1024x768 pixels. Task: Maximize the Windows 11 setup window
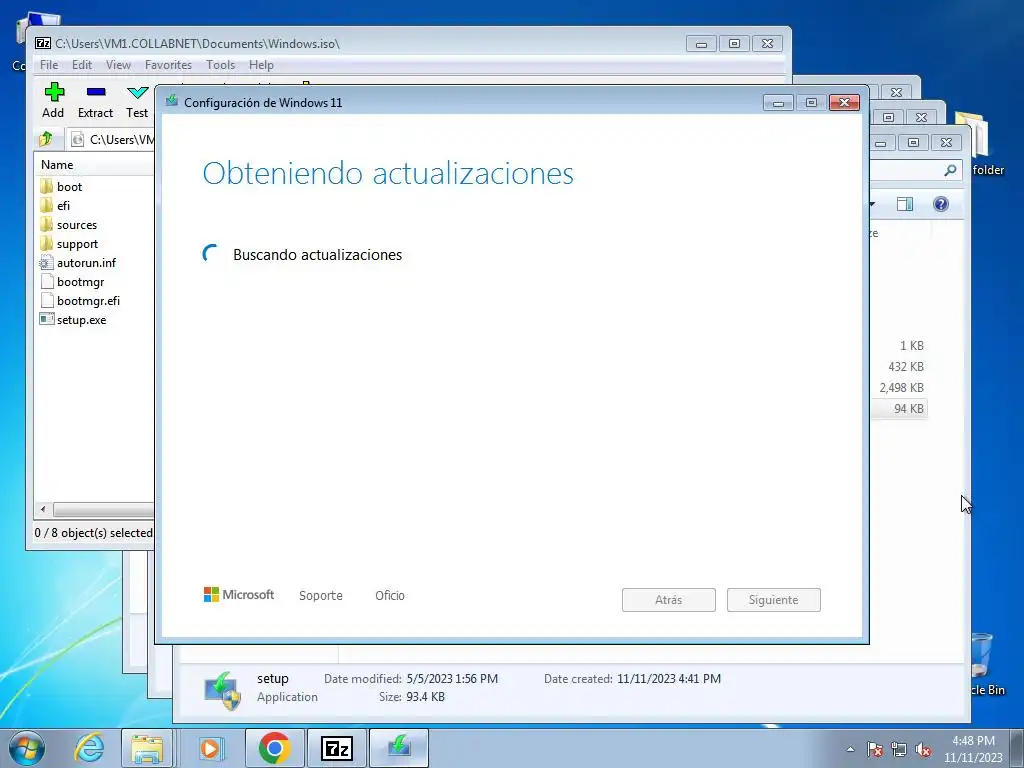click(x=811, y=103)
